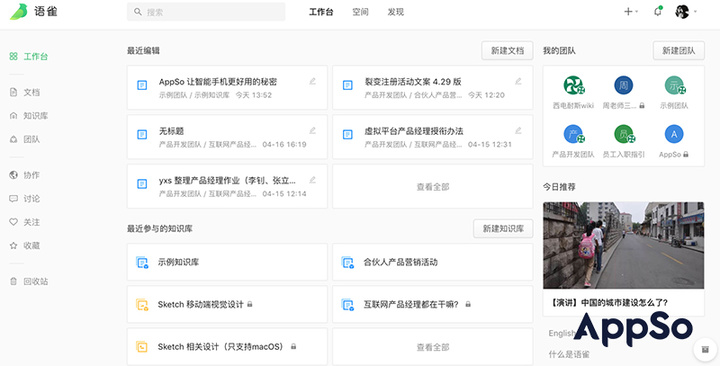Open the 周老师三 team avatar
This screenshot has height=366, width=720.
click(x=623, y=85)
